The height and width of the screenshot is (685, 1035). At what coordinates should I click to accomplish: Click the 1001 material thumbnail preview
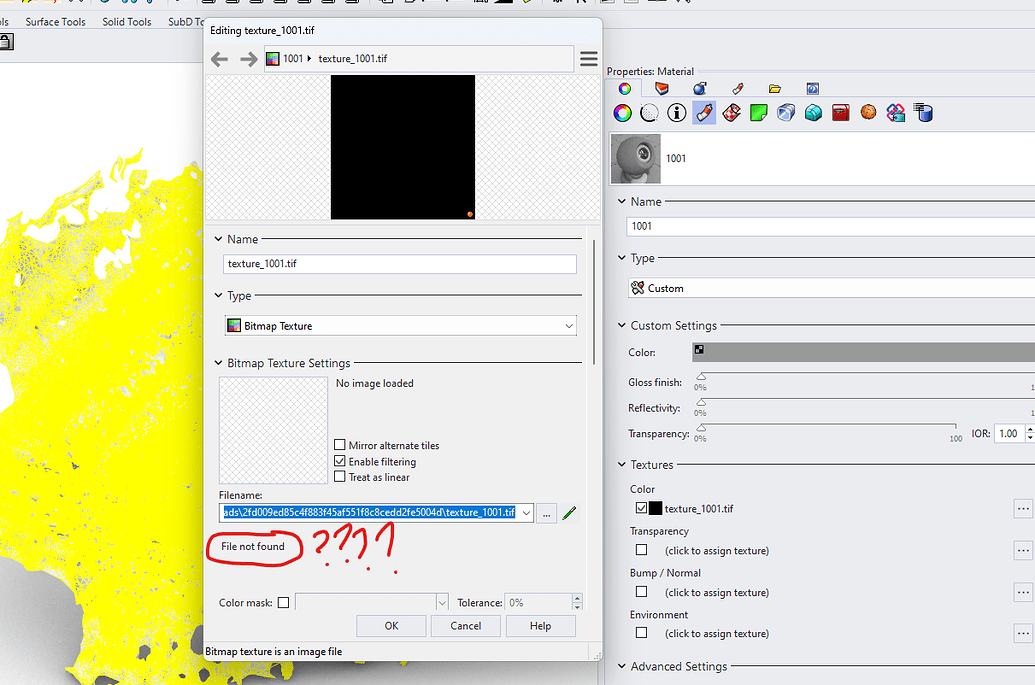(635, 157)
